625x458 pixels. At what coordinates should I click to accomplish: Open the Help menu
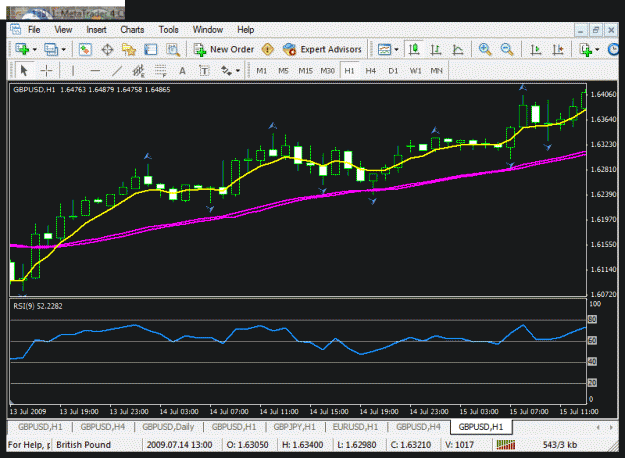tap(246, 29)
